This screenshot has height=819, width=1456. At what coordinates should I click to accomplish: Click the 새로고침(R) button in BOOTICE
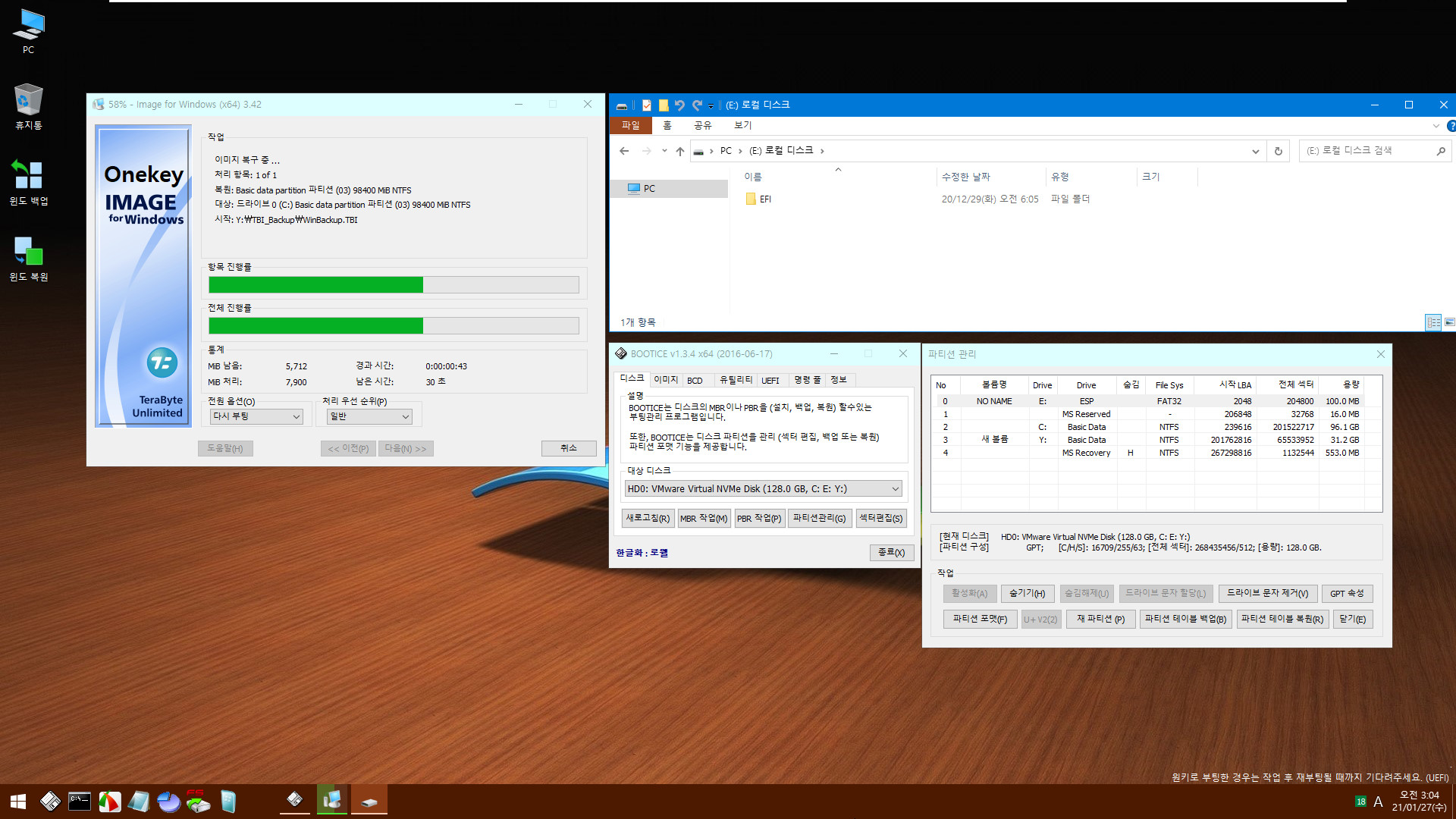[x=648, y=519]
